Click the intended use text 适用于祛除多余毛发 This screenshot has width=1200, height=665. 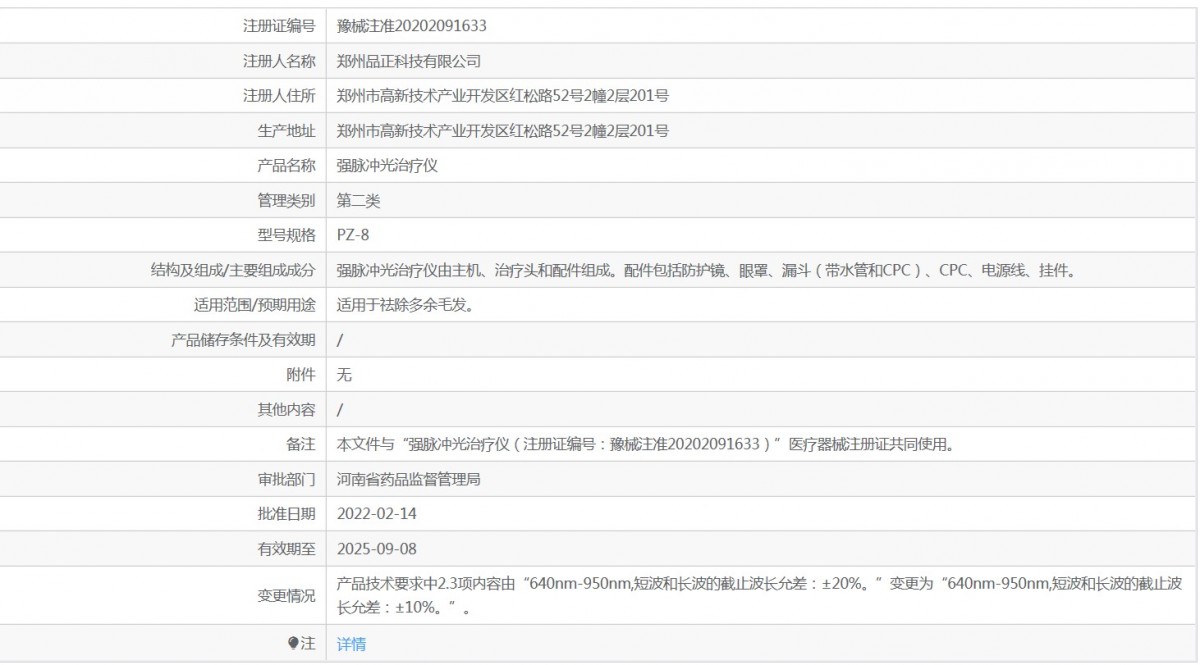tap(405, 305)
